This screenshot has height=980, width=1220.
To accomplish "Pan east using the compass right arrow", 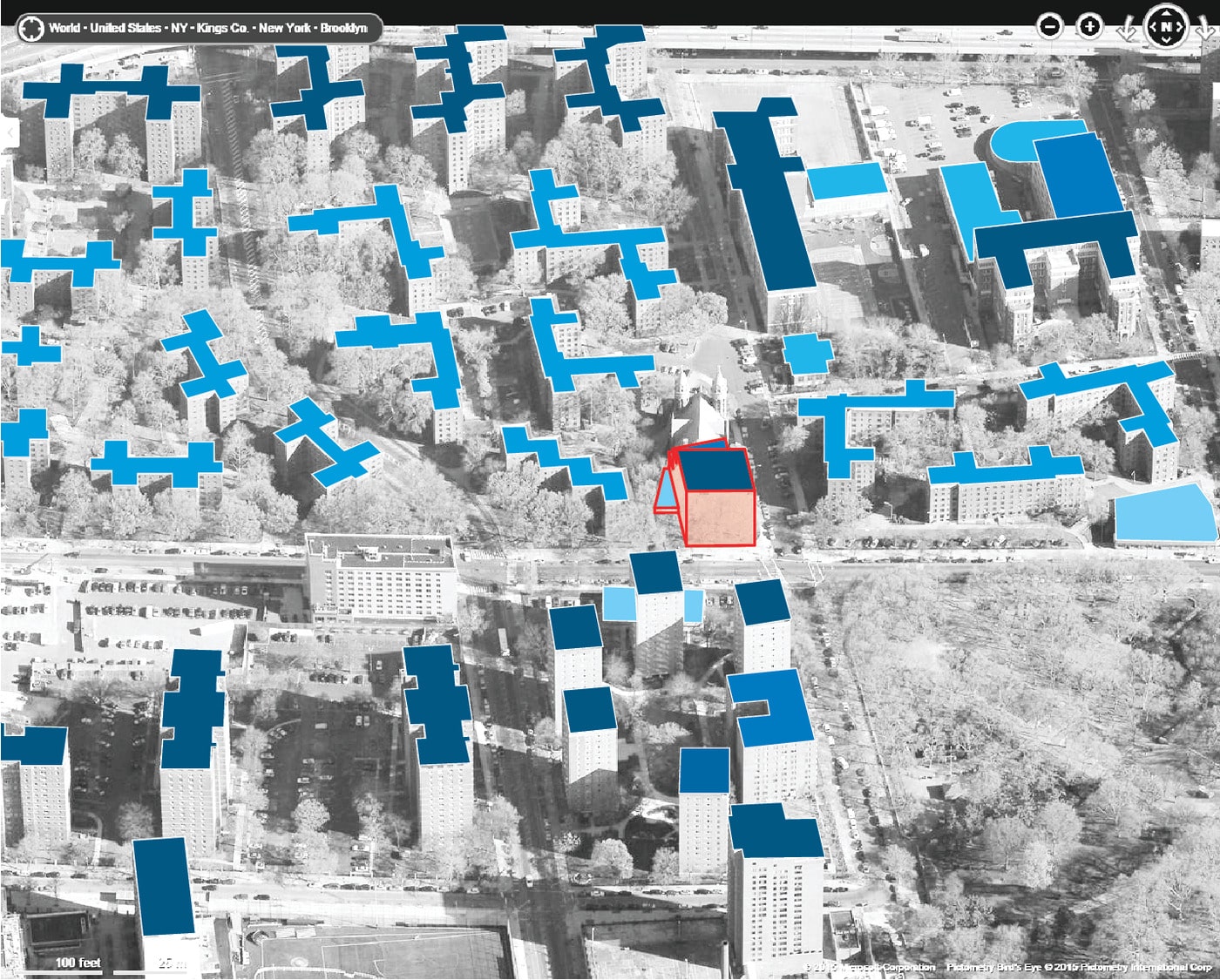I will pos(1180,27).
